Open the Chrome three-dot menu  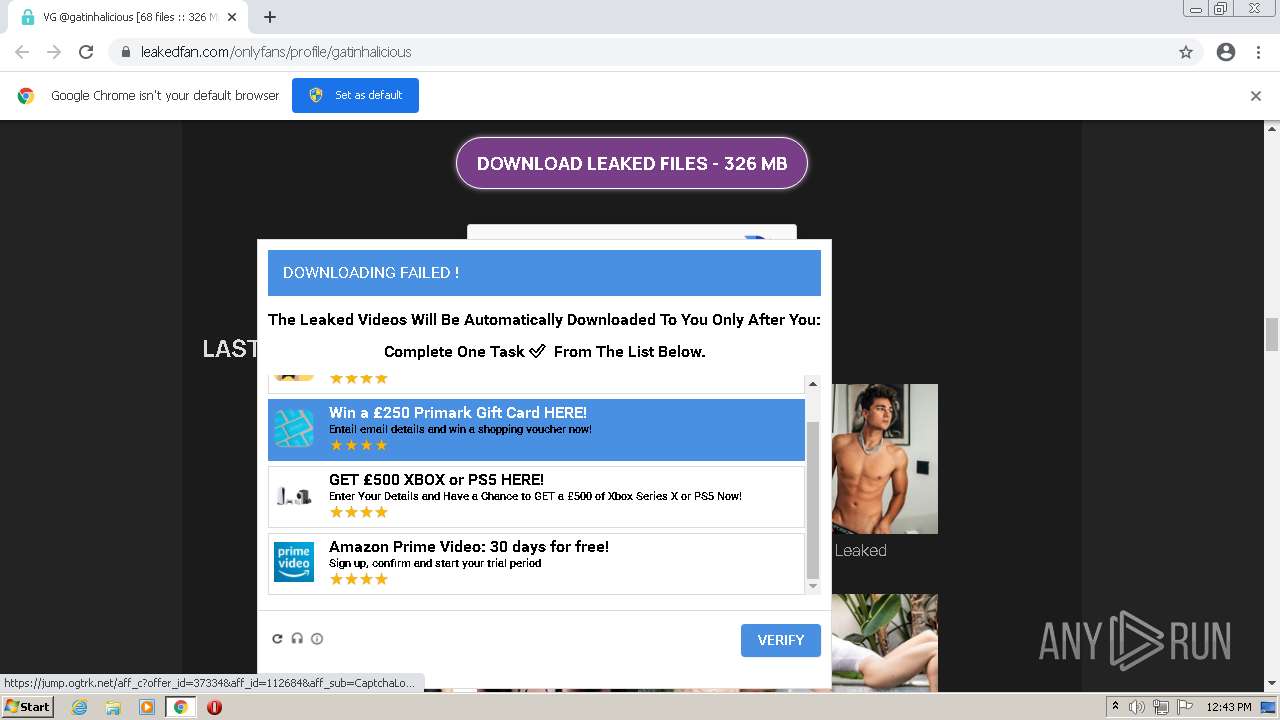tap(1258, 52)
